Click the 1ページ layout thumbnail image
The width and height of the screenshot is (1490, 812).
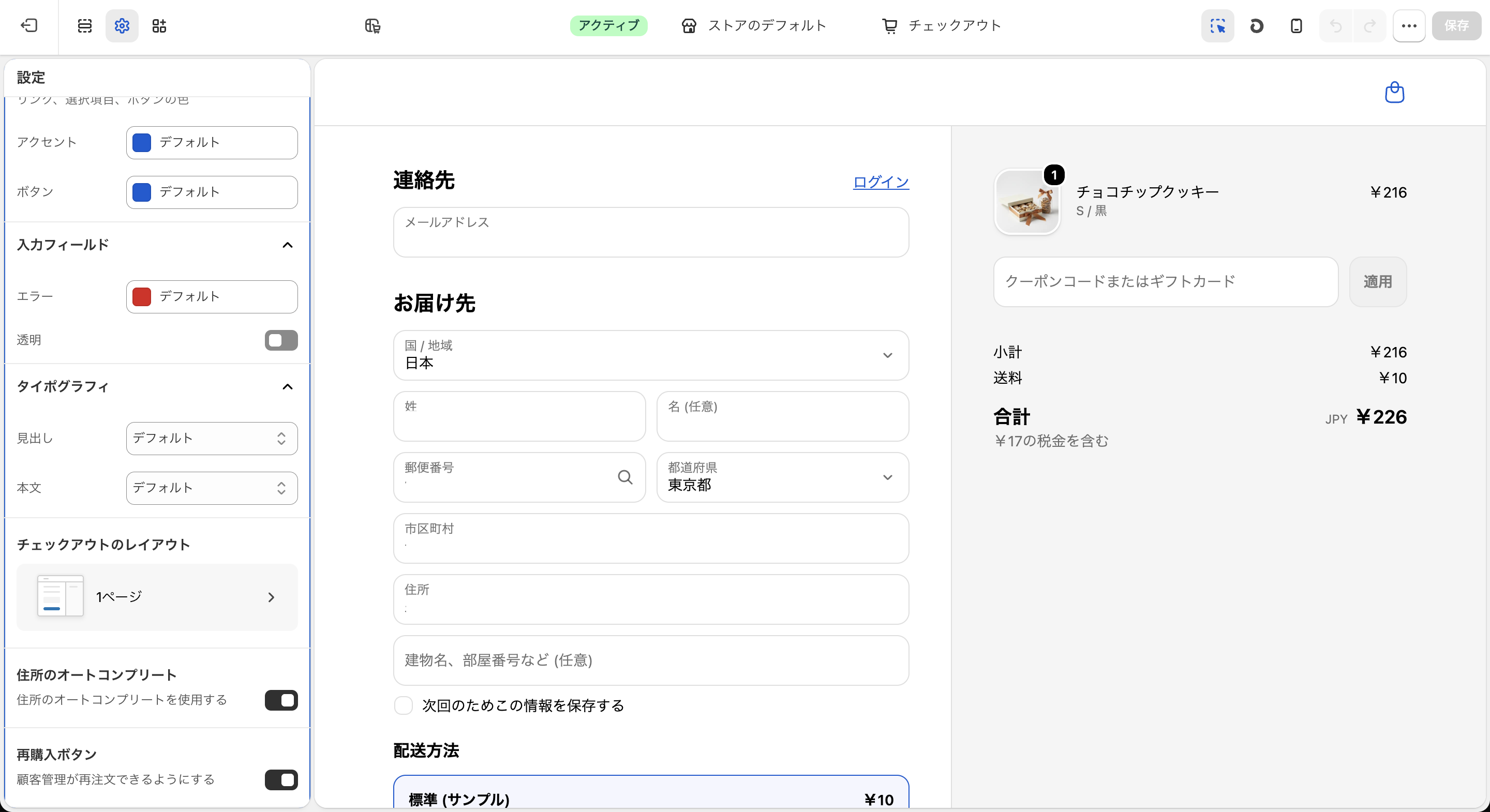click(x=60, y=596)
